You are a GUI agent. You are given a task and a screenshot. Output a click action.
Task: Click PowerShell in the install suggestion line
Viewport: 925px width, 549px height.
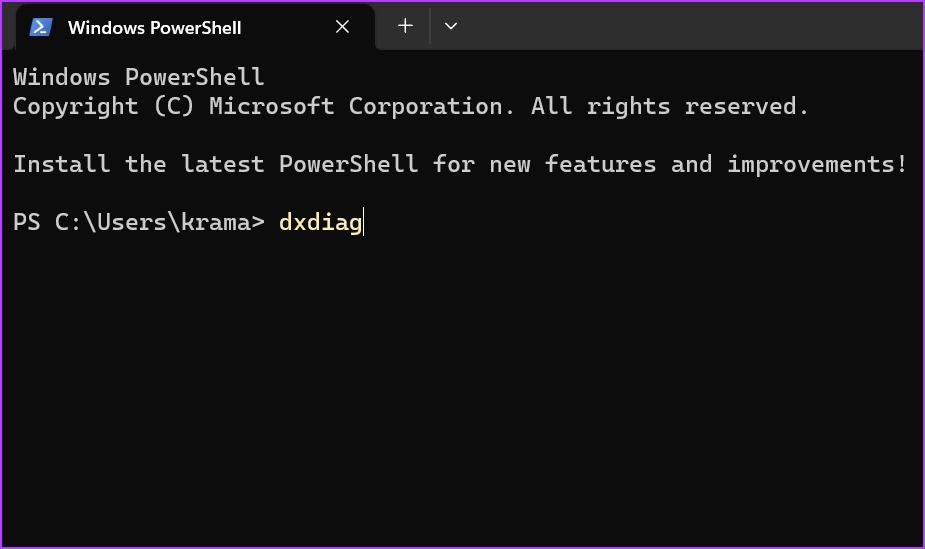349,164
